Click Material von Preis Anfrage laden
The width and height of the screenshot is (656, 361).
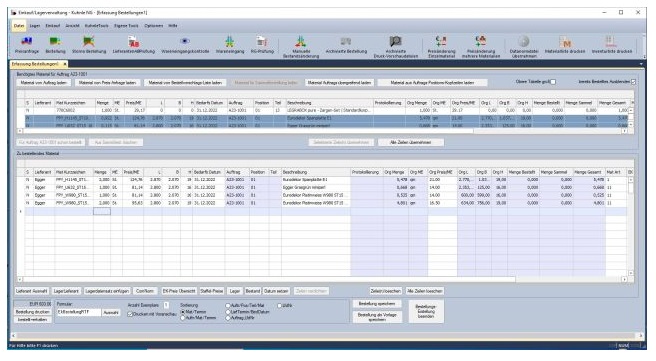tap(108, 83)
